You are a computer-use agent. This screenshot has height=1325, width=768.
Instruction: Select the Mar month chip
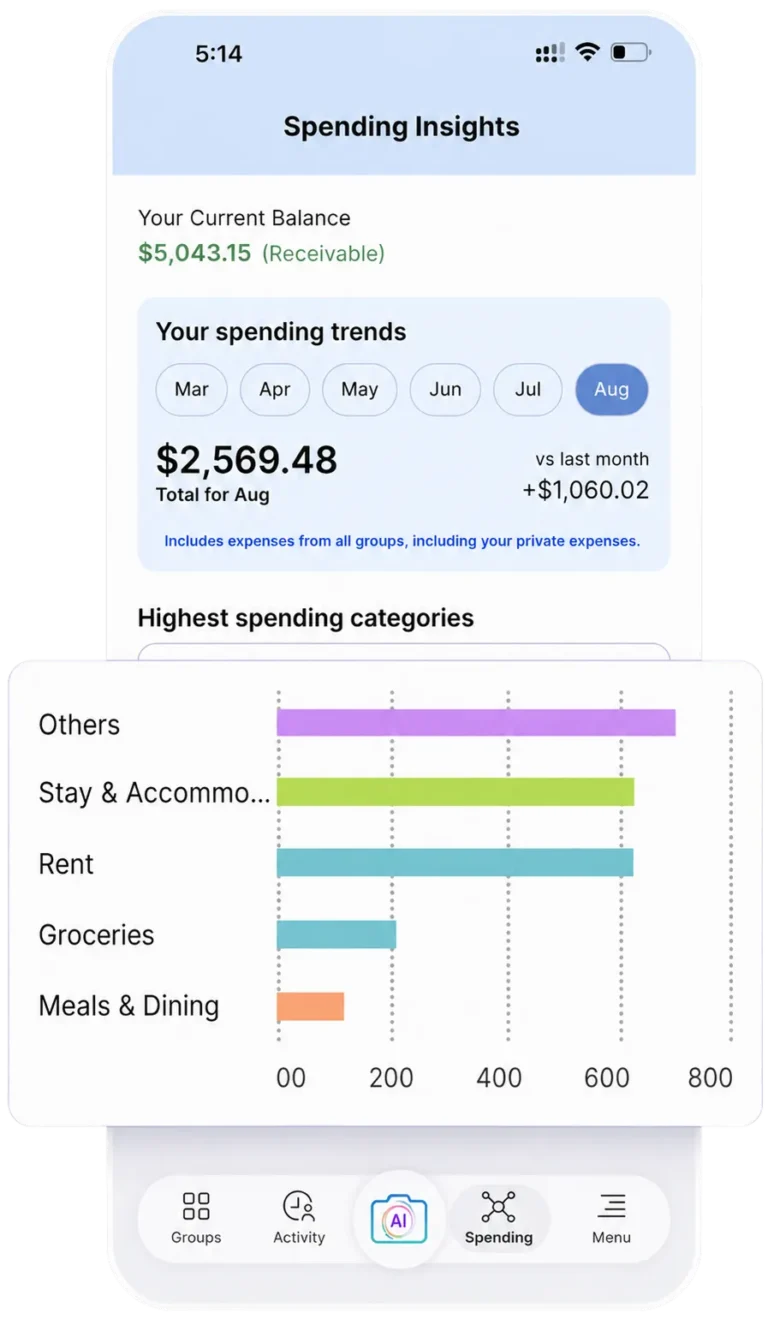point(191,390)
